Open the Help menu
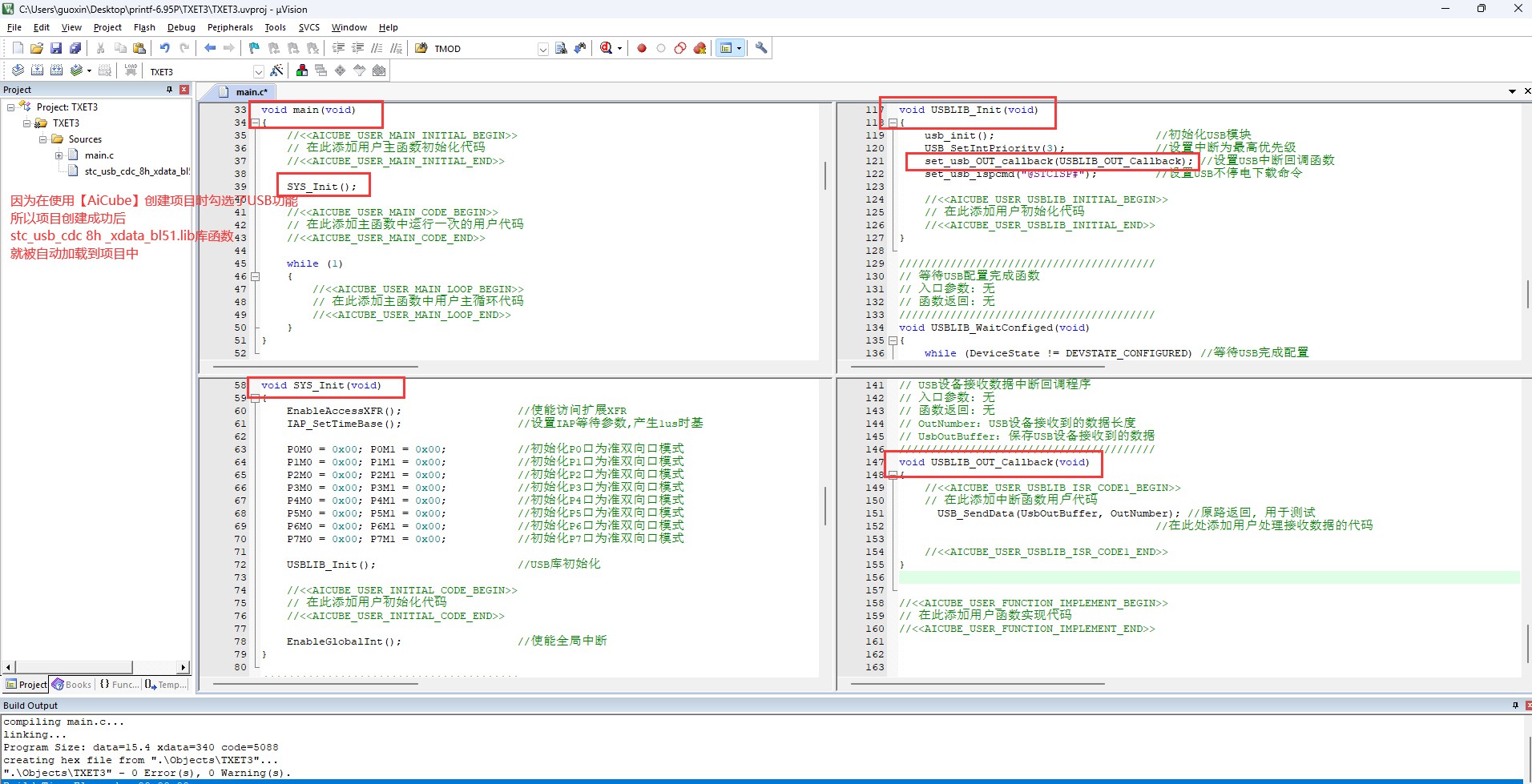Screen dimensions: 1532x784 (x=388, y=27)
